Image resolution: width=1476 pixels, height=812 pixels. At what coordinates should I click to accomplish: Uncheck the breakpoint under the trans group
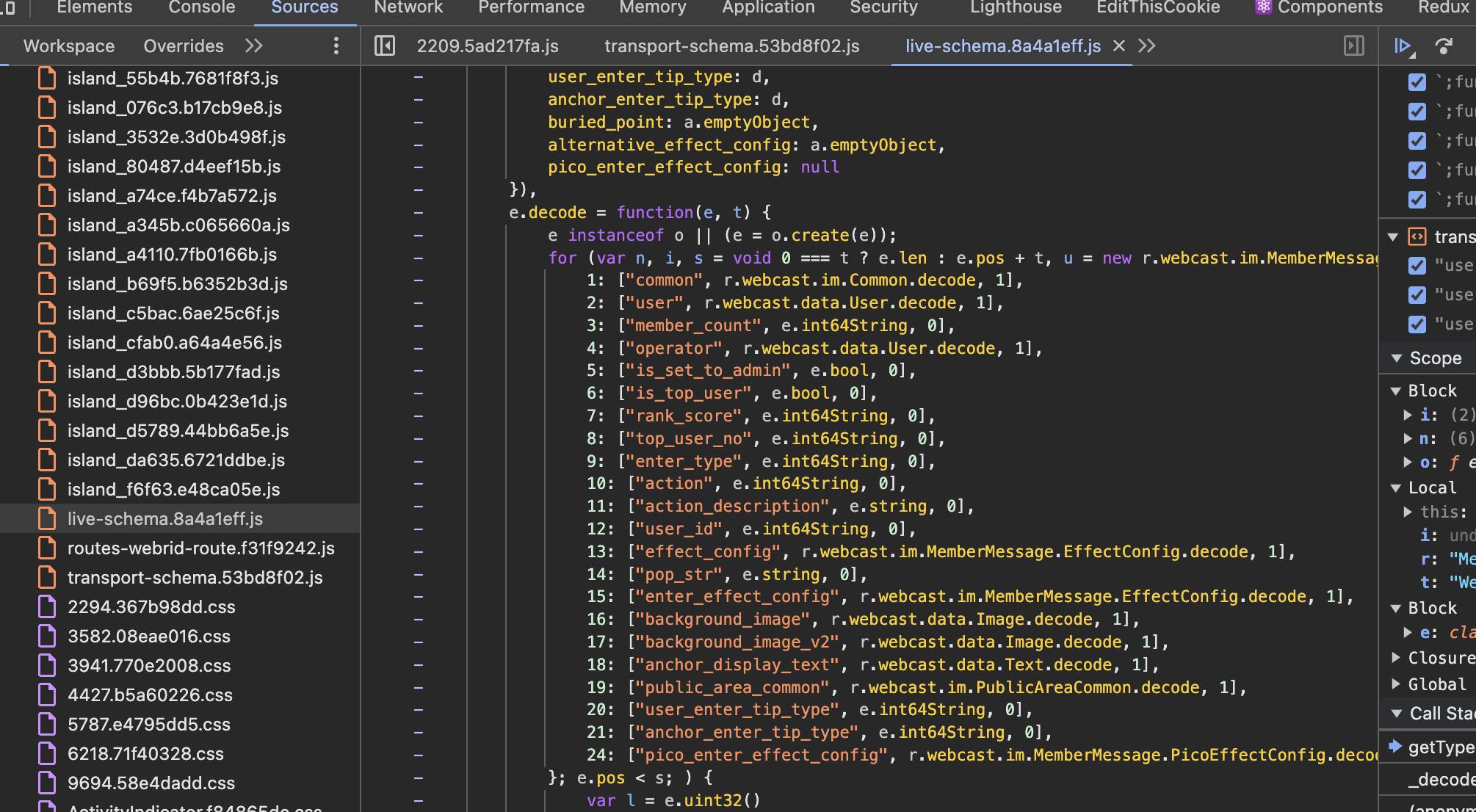(1417, 266)
